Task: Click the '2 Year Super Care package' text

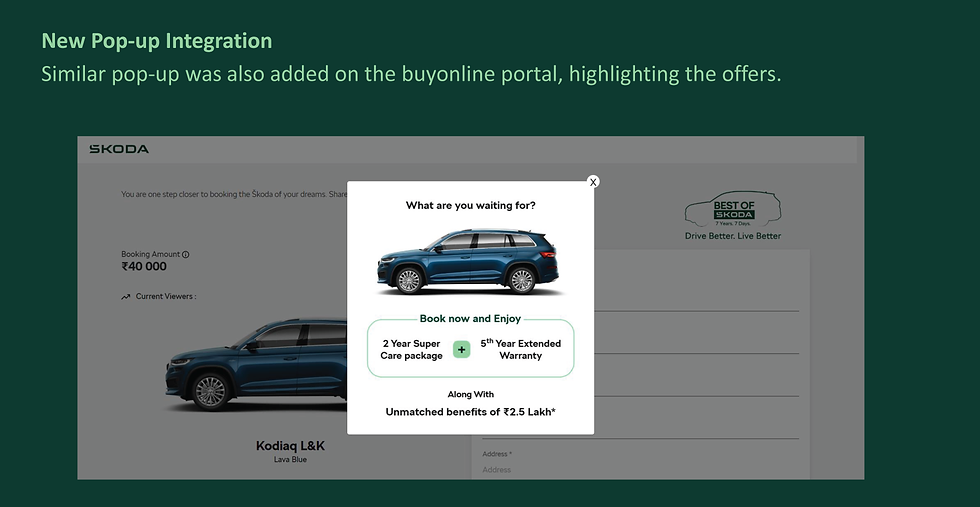Action: (x=411, y=349)
